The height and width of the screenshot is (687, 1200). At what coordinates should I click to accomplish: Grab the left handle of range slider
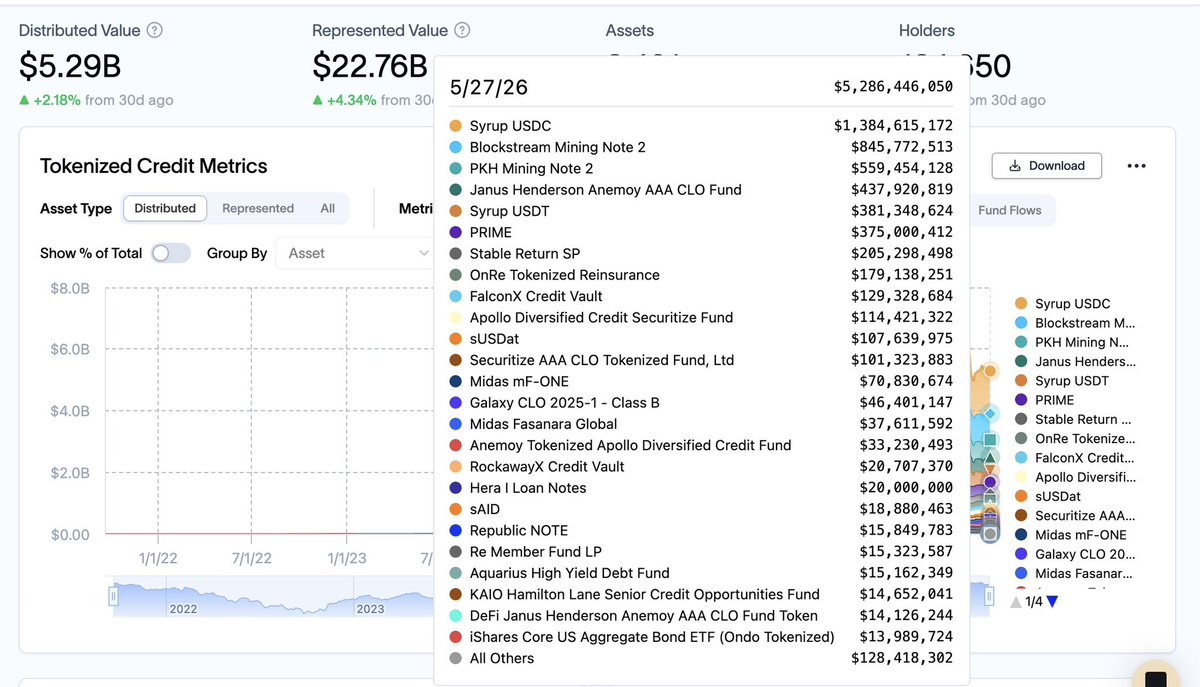coord(113,597)
